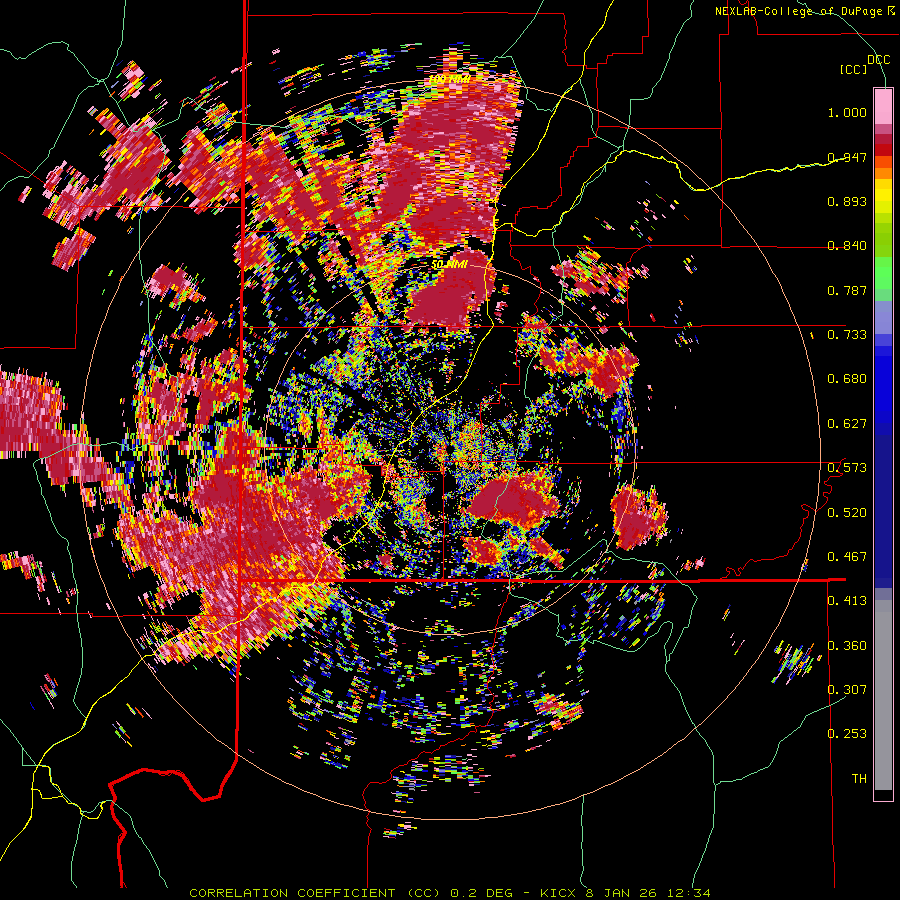The width and height of the screenshot is (900, 900).
Task: Click the 100 NMI range ring label
Action: pyautogui.click(x=449, y=79)
